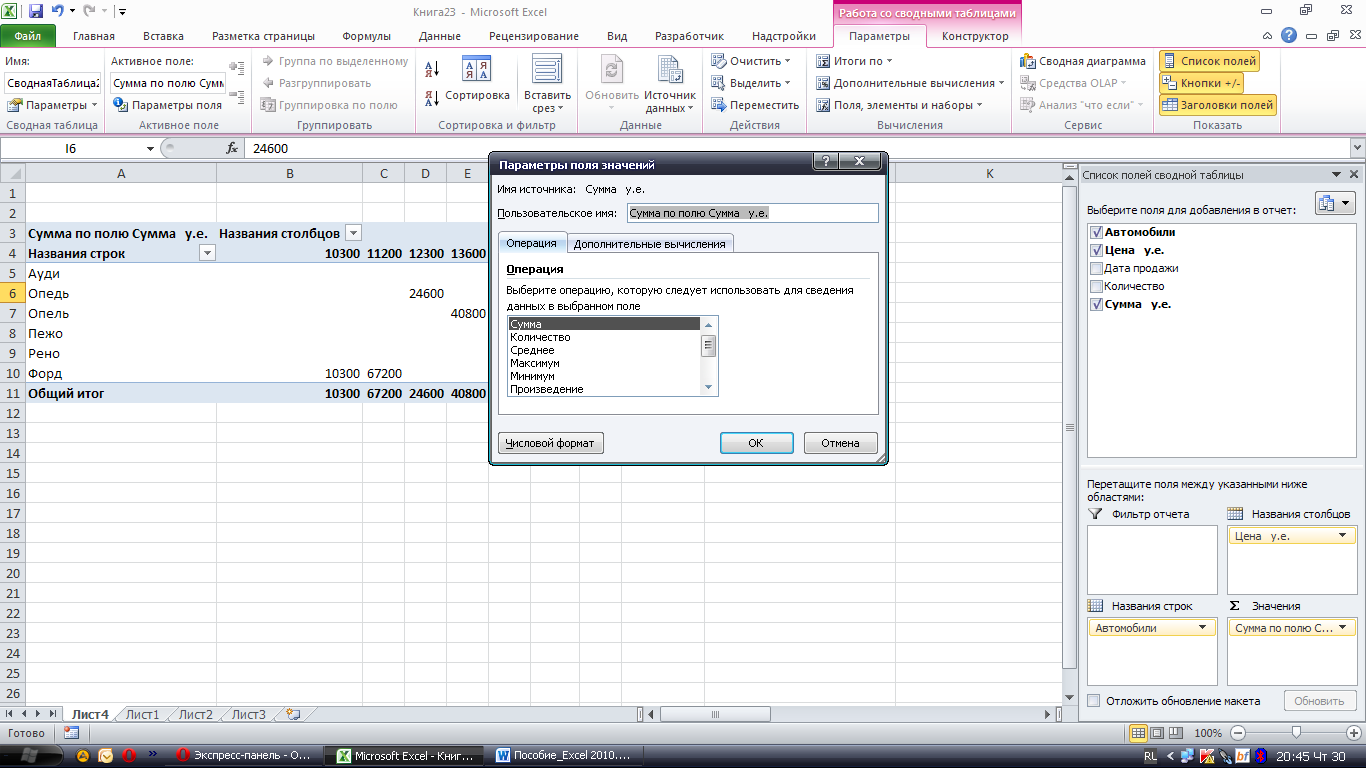
Task: Switch to Дополнительные вычисления dialog tab
Action: click(650, 243)
